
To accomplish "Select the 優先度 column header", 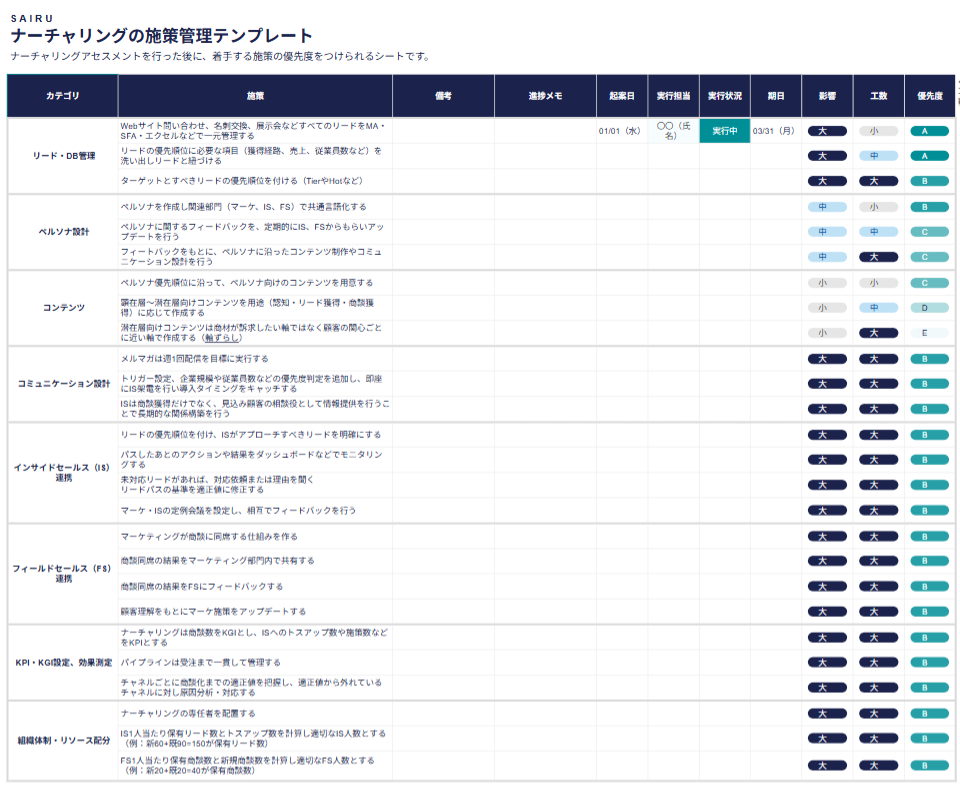I will (x=929, y=96).
